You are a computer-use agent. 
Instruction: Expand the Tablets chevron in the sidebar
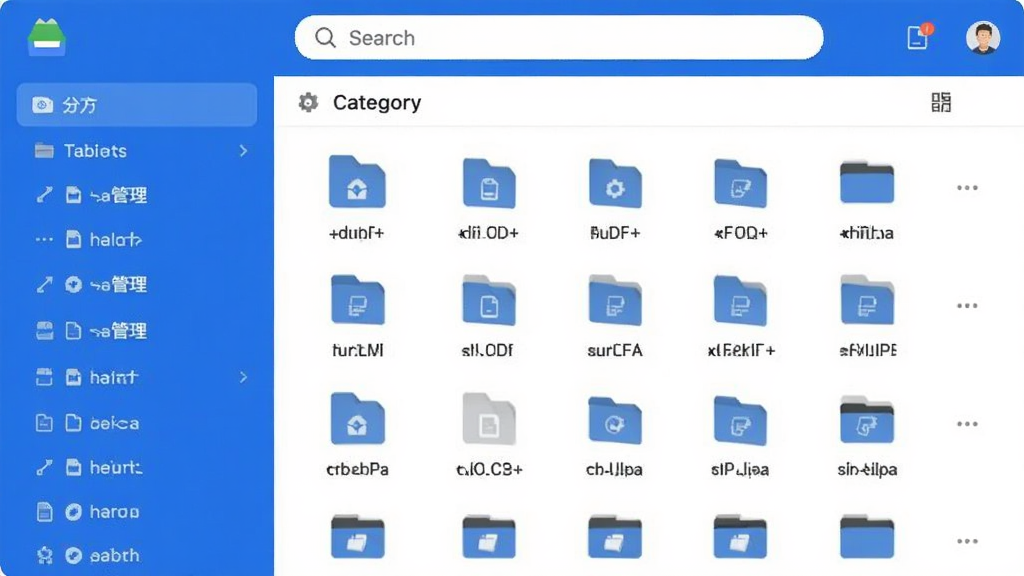244,151
